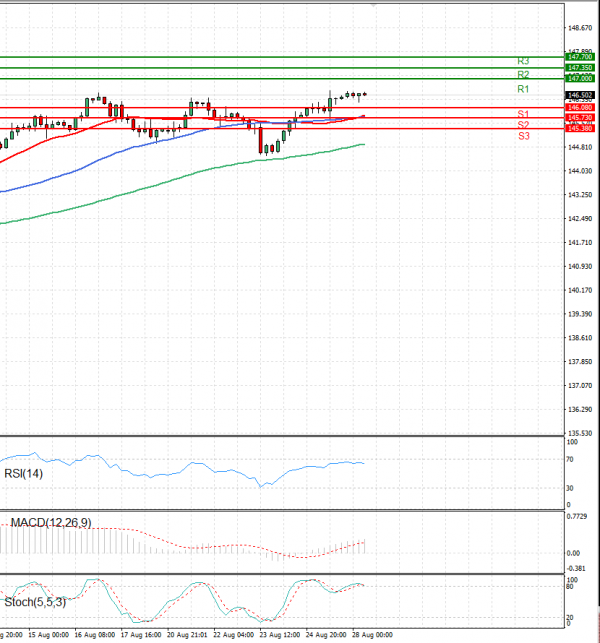
Task: Click the 141.710 price axis value
Action: (x=580, y=243)
